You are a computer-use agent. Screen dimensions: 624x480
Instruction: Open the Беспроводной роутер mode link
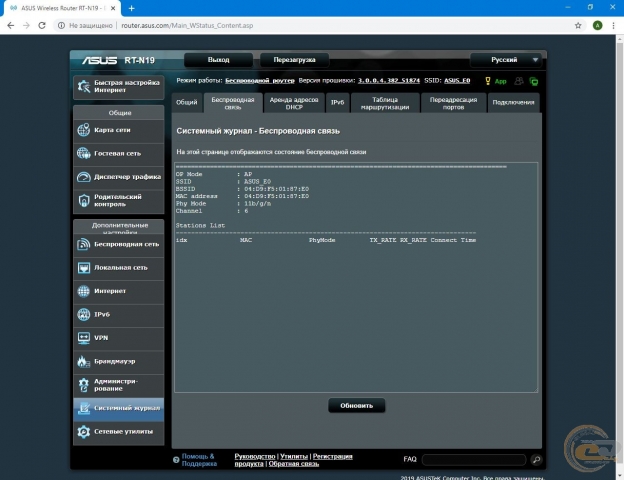(x=260, y=81)
